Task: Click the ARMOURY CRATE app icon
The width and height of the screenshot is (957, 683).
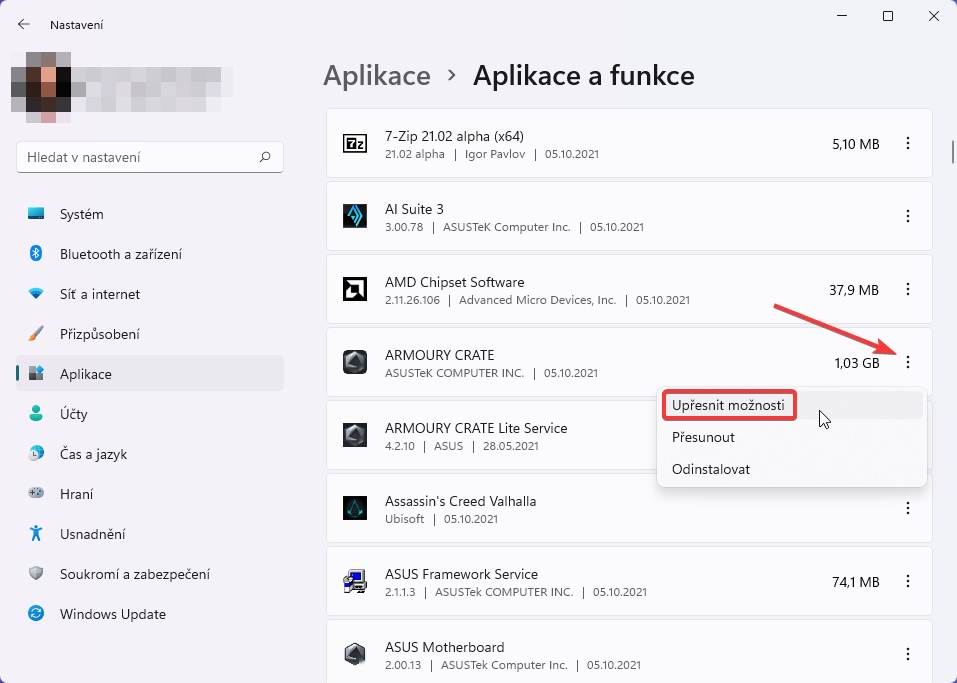Action: tap(355, 362)
